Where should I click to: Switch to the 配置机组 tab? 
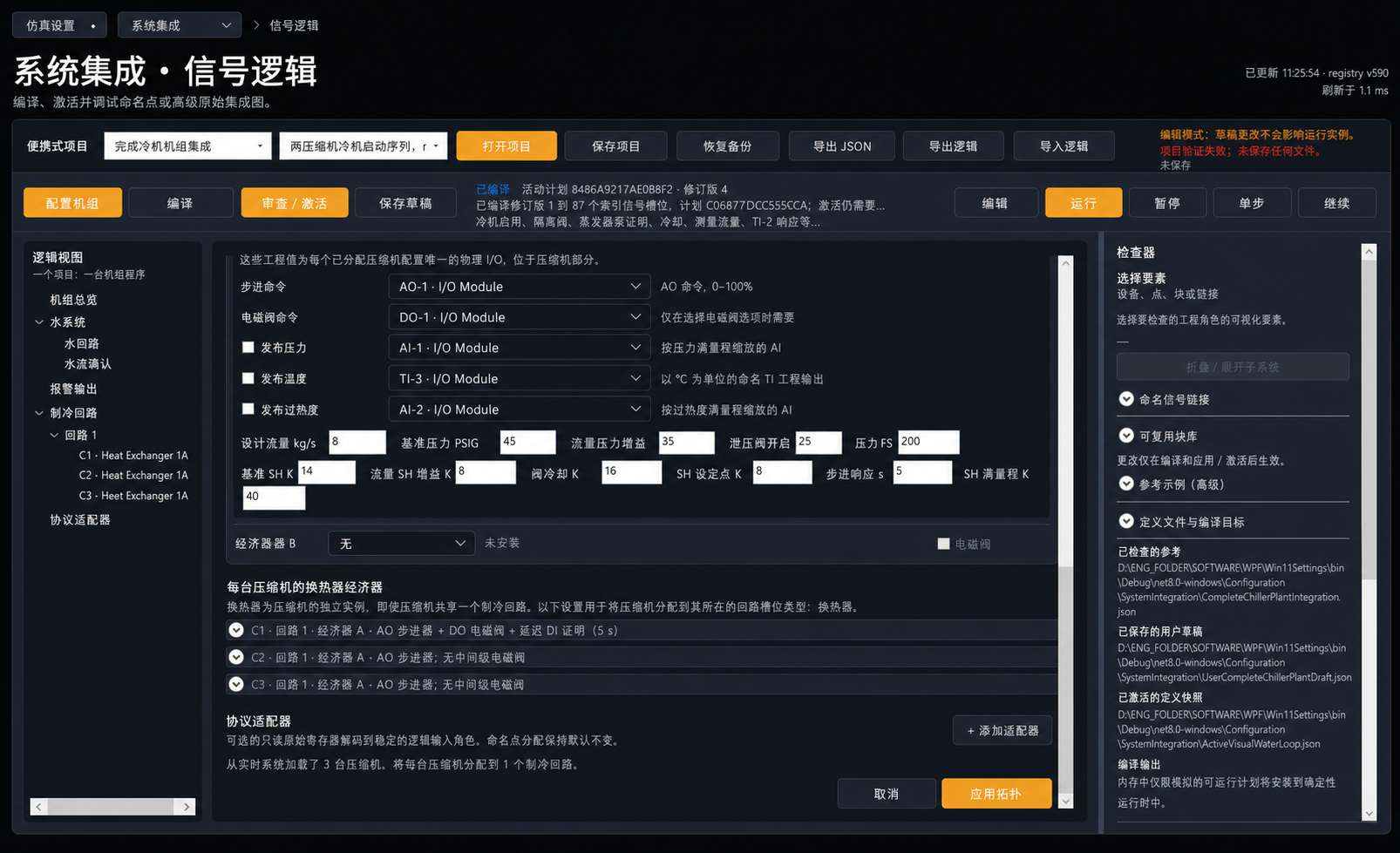(x=72, y=203)
